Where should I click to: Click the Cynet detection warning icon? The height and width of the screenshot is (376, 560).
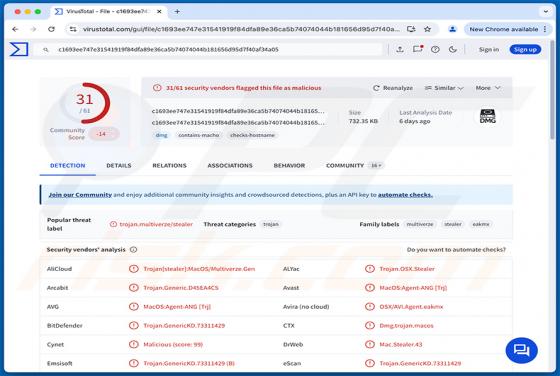point(134,344)
